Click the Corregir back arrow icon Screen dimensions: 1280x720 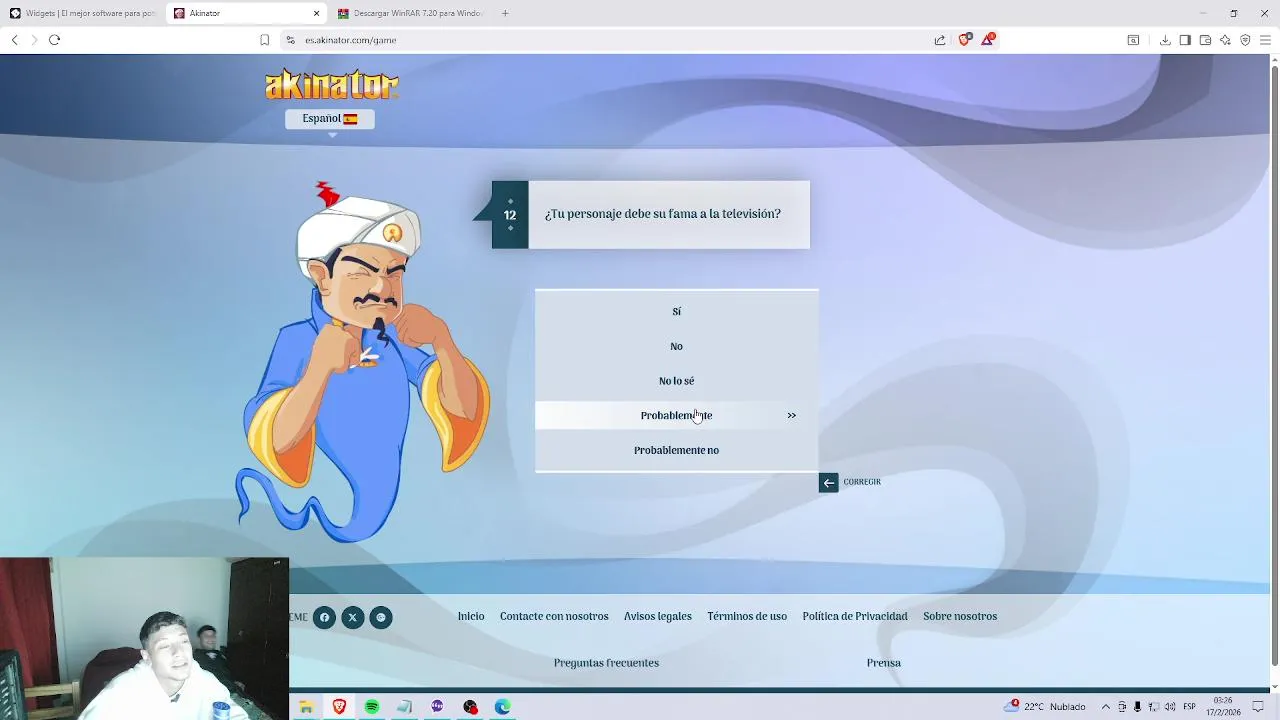(x=828, y=483)
